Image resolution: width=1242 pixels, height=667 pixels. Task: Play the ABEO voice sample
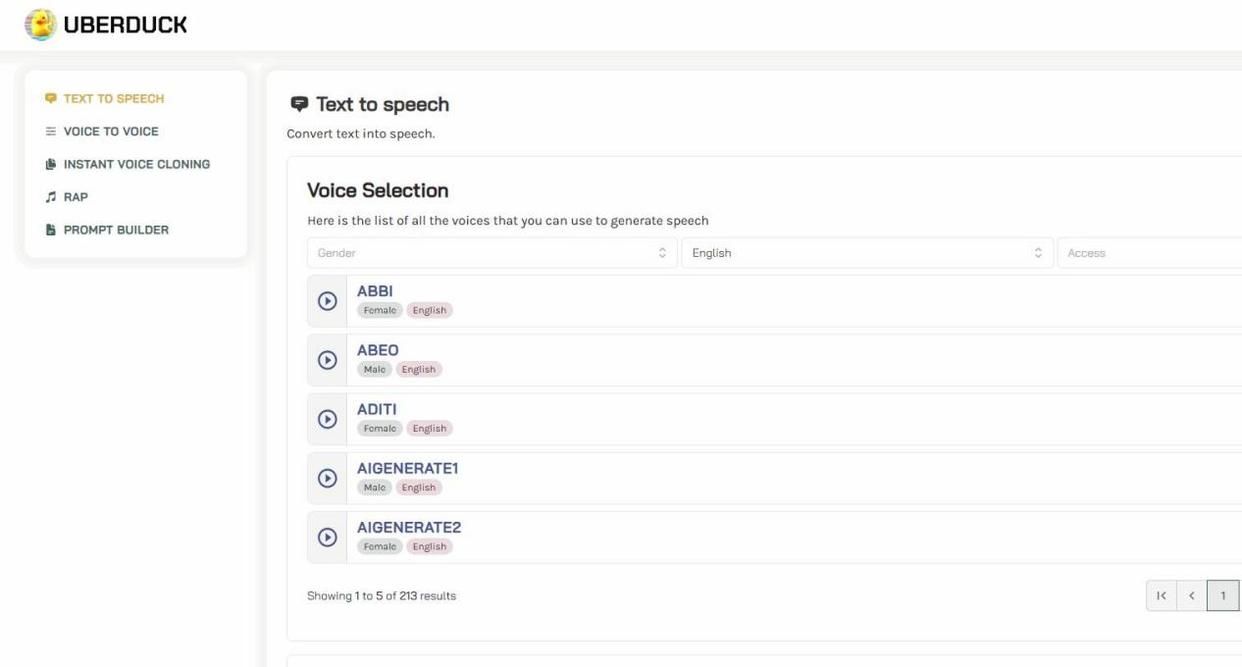[327, 360]
